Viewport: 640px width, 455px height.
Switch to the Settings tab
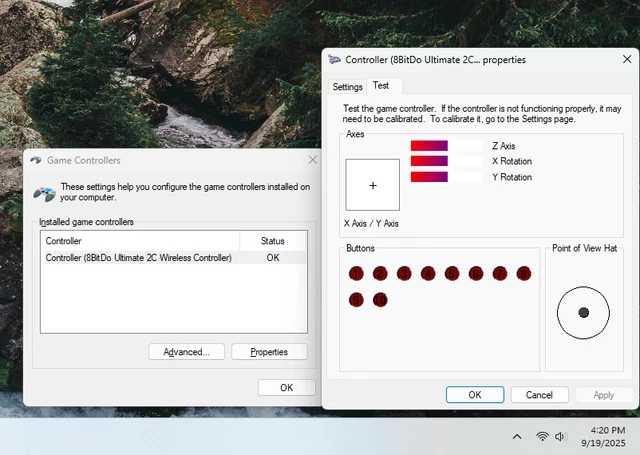click(x=348, y=87)
